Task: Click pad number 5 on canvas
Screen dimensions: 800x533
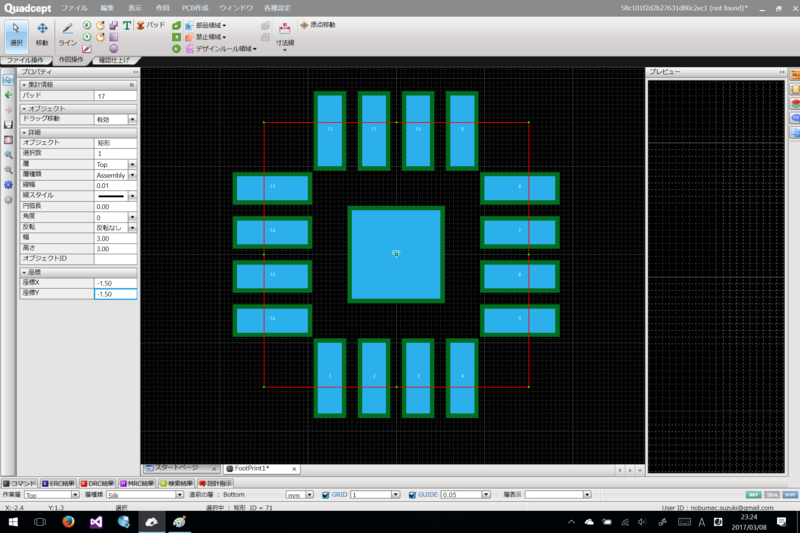Action: [519, 320]
